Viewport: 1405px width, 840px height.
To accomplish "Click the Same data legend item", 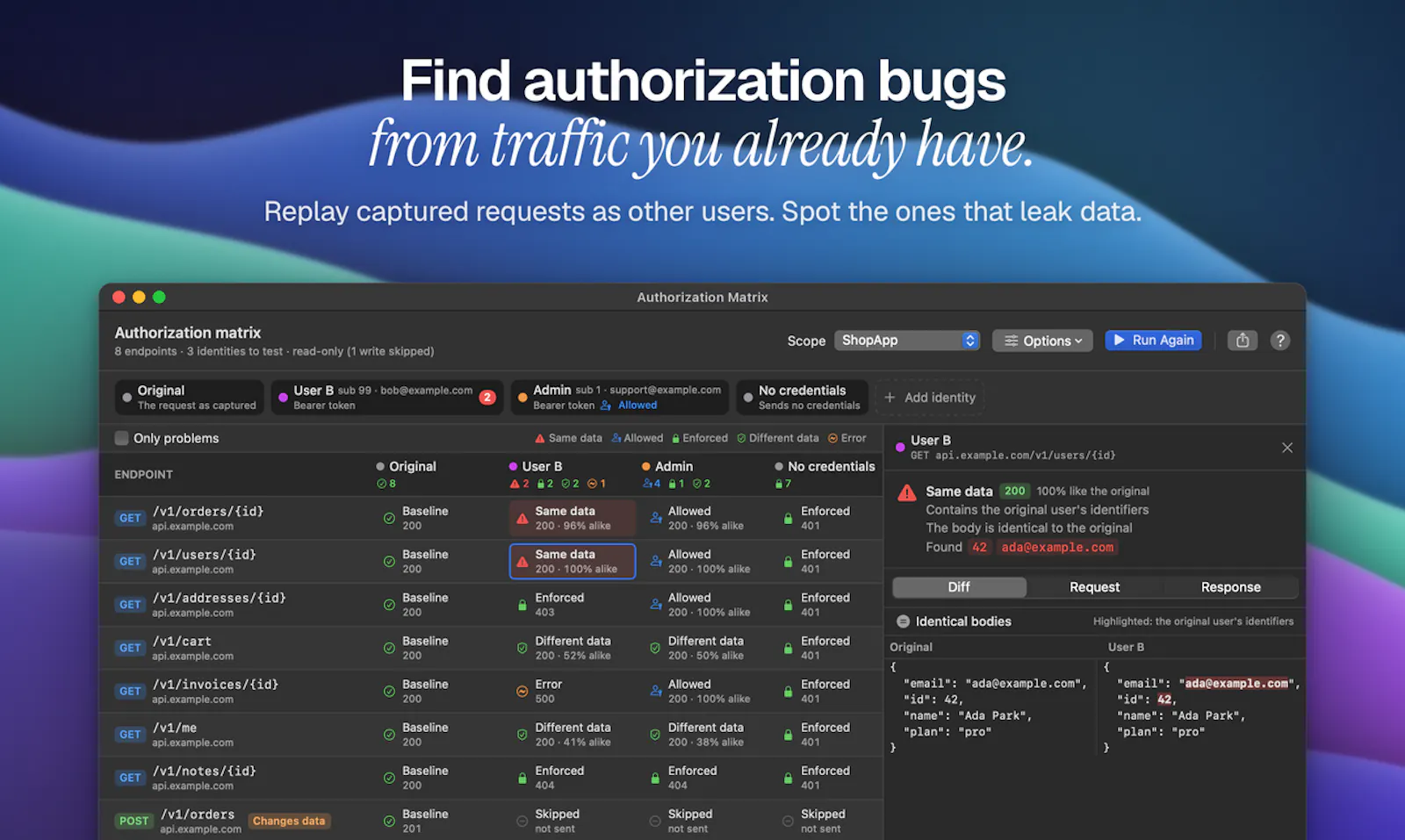I will (568, 438).
